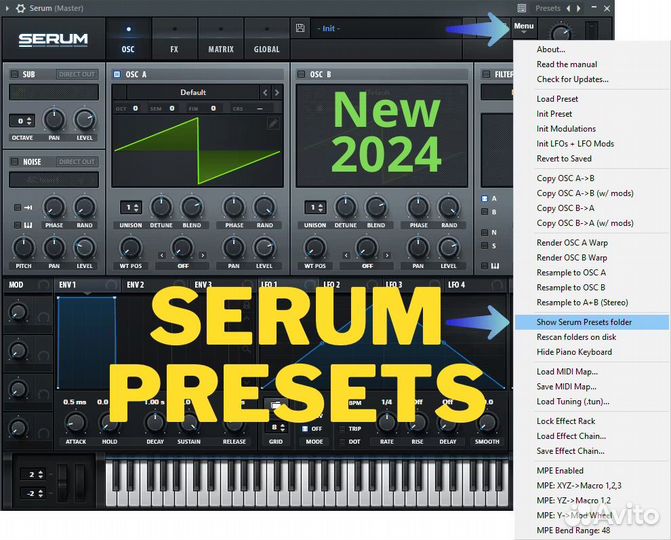Viewport: 671px width, 540px height.
Task: Click the NOISE one-shot arrow icon
Action: point(28,208)
